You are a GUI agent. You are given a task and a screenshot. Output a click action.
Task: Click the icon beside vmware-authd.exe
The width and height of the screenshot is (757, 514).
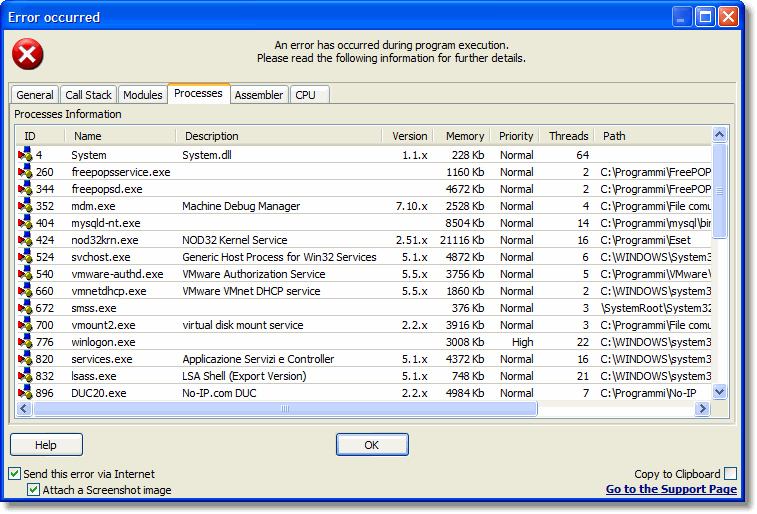tap(25, 274)
